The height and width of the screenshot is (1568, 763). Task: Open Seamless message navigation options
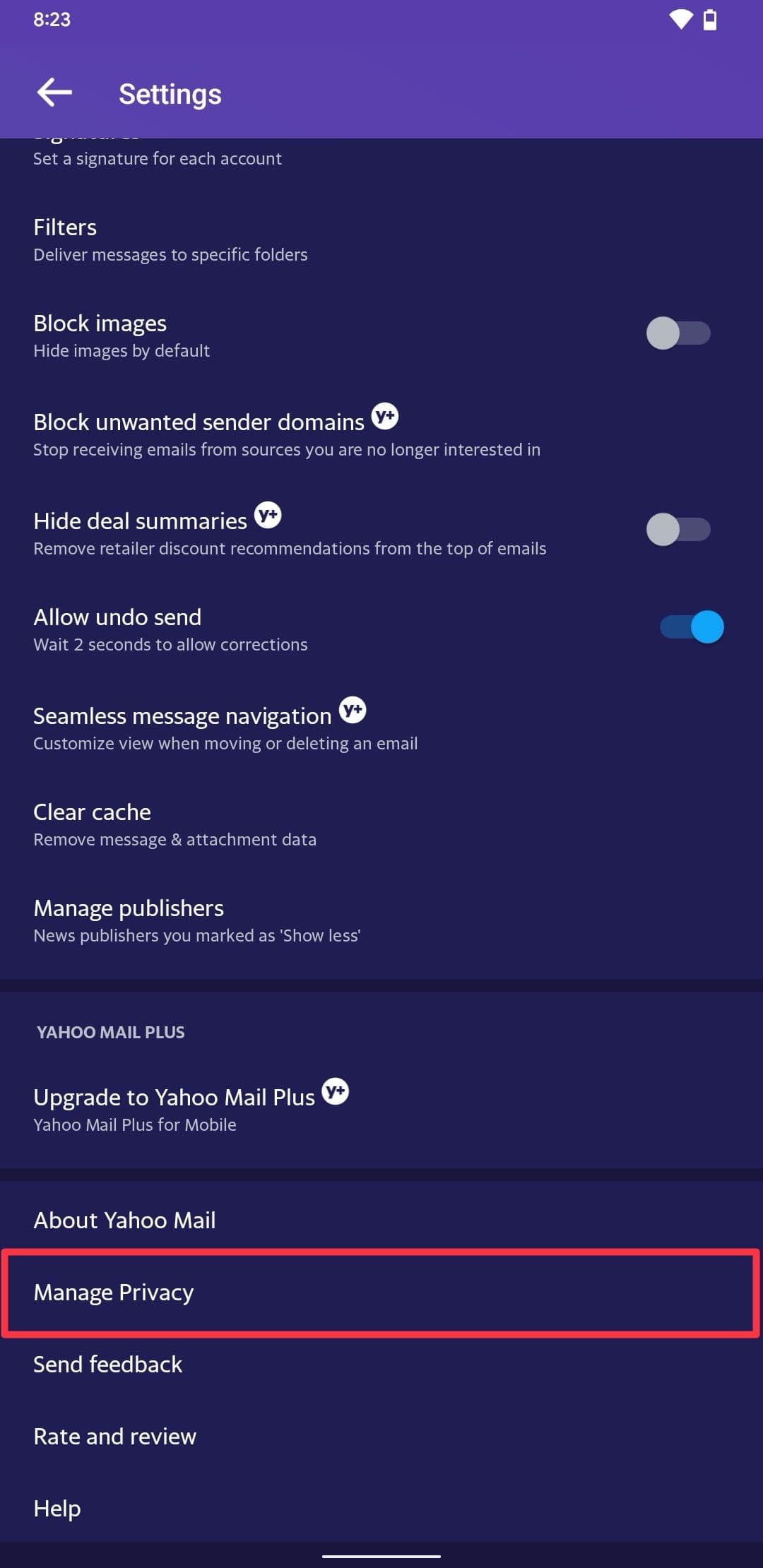pyautogui.click(x=182, y=727)
